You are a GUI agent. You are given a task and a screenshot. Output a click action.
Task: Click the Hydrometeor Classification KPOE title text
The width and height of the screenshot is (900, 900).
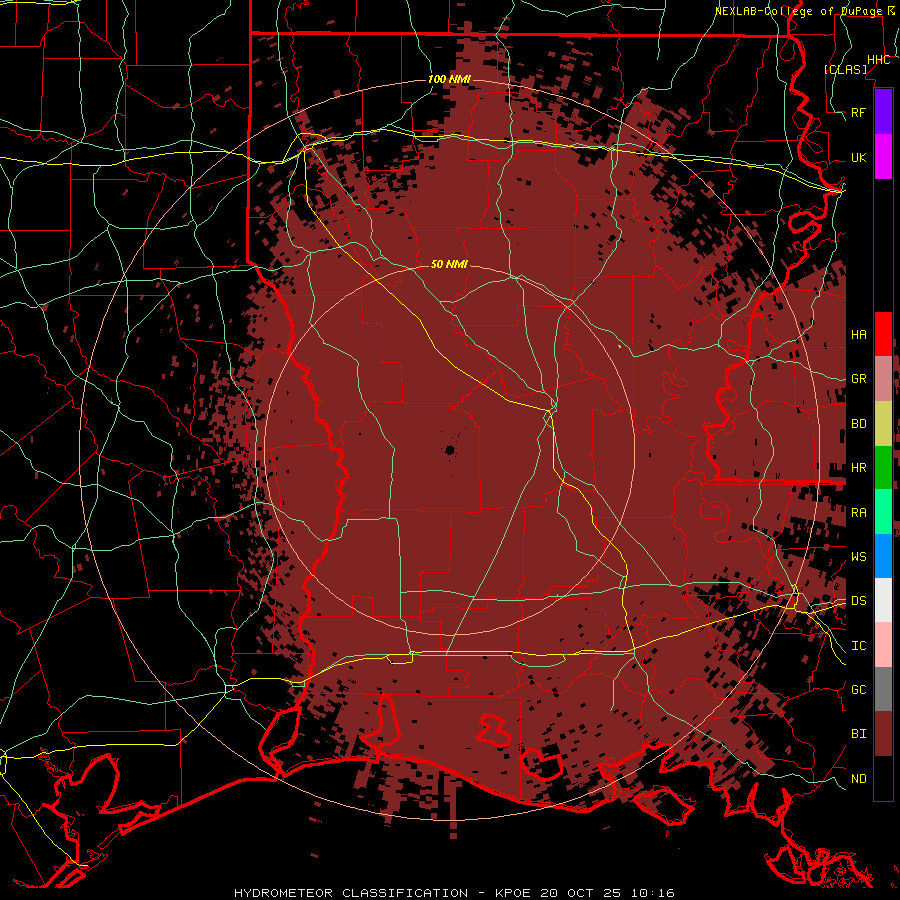click(454, 893)
